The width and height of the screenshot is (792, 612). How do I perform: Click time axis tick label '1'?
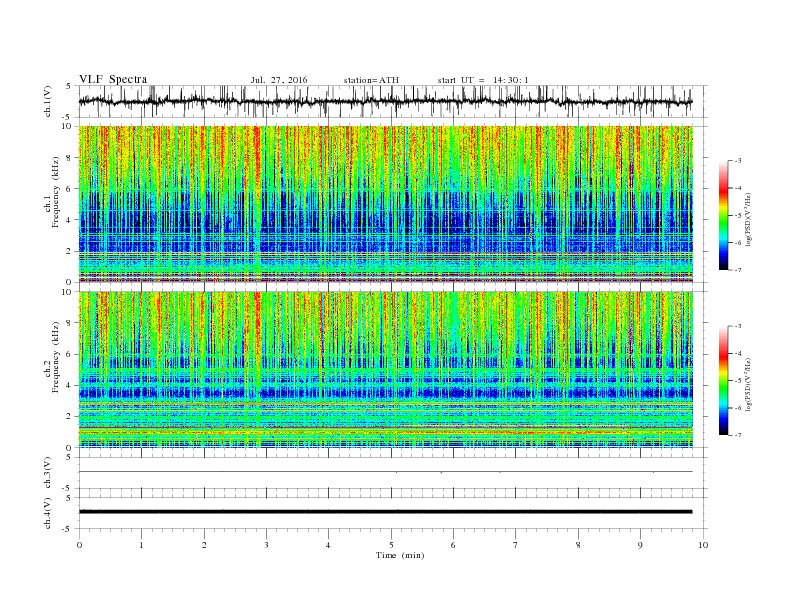[141, 545]
